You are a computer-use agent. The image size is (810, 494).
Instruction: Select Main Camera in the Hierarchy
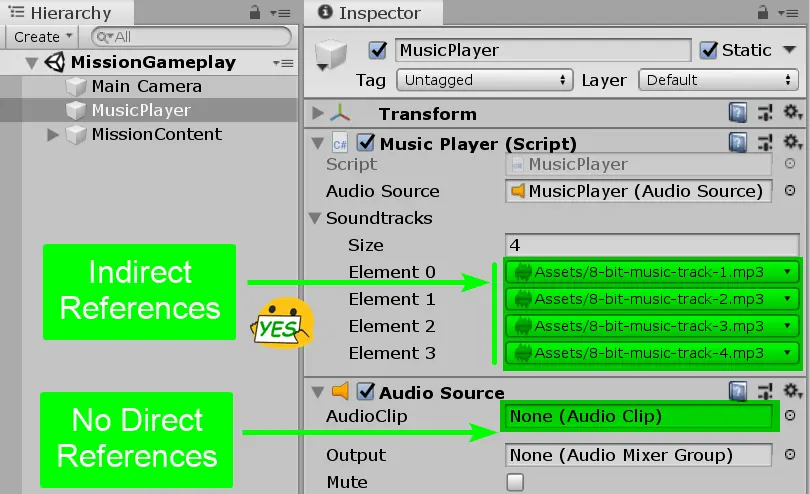(x=146, y=86)
